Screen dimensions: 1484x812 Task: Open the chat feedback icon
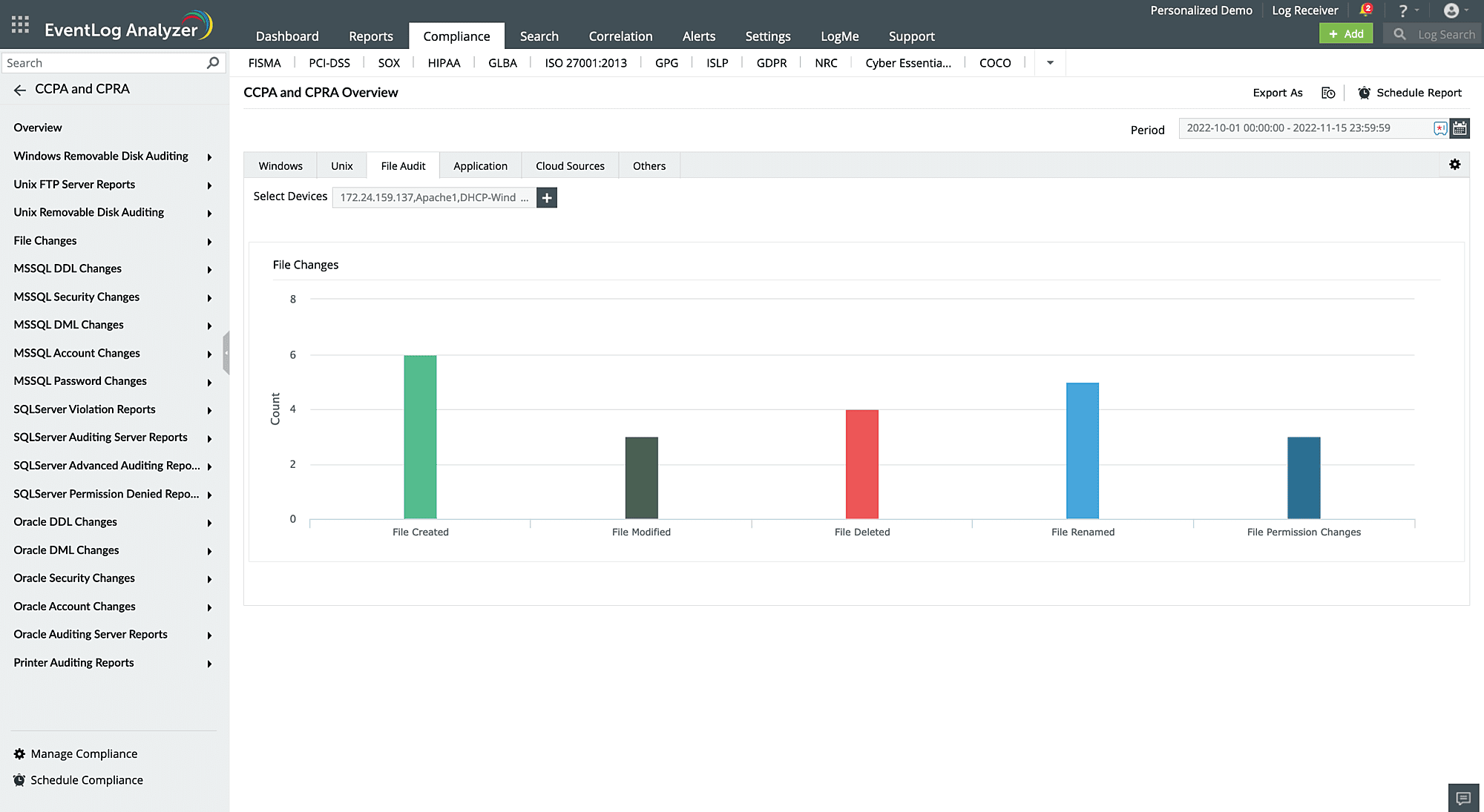pos(1463,798)
